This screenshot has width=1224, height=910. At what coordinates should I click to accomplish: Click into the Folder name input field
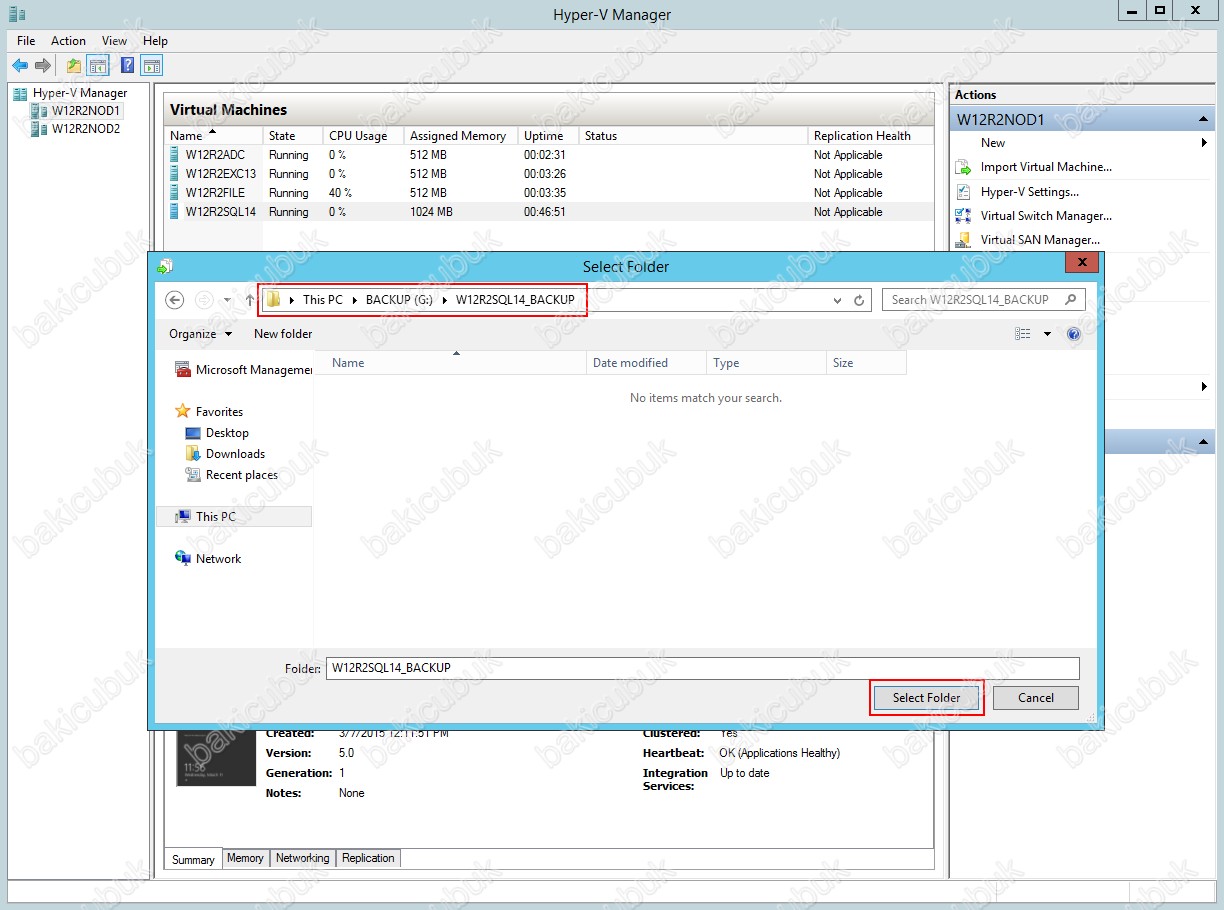tap(703, 668)
